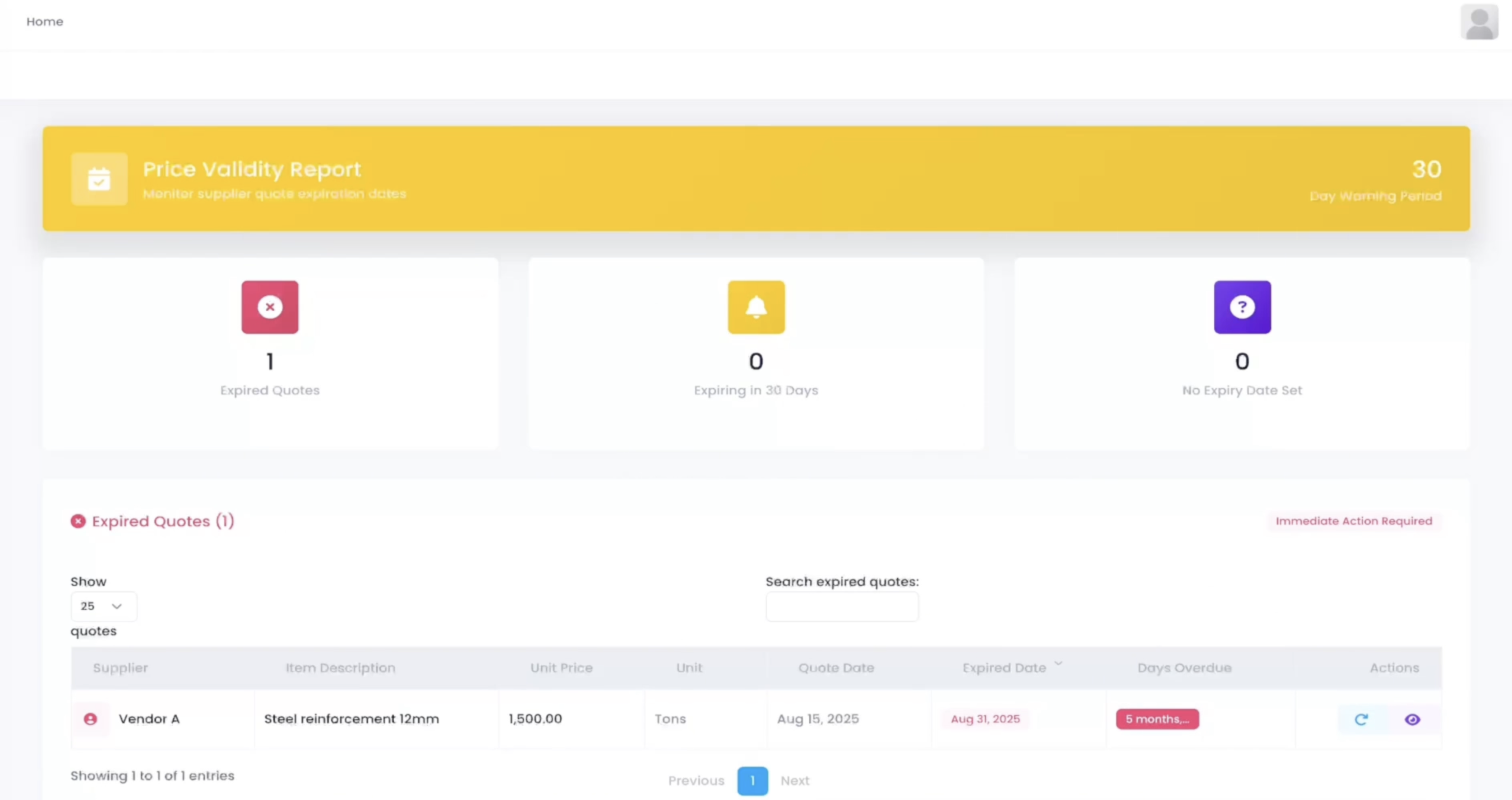Select page 1 in pagination
Viewport: 1512px width, 800px height.
click(x=752, y=781)
